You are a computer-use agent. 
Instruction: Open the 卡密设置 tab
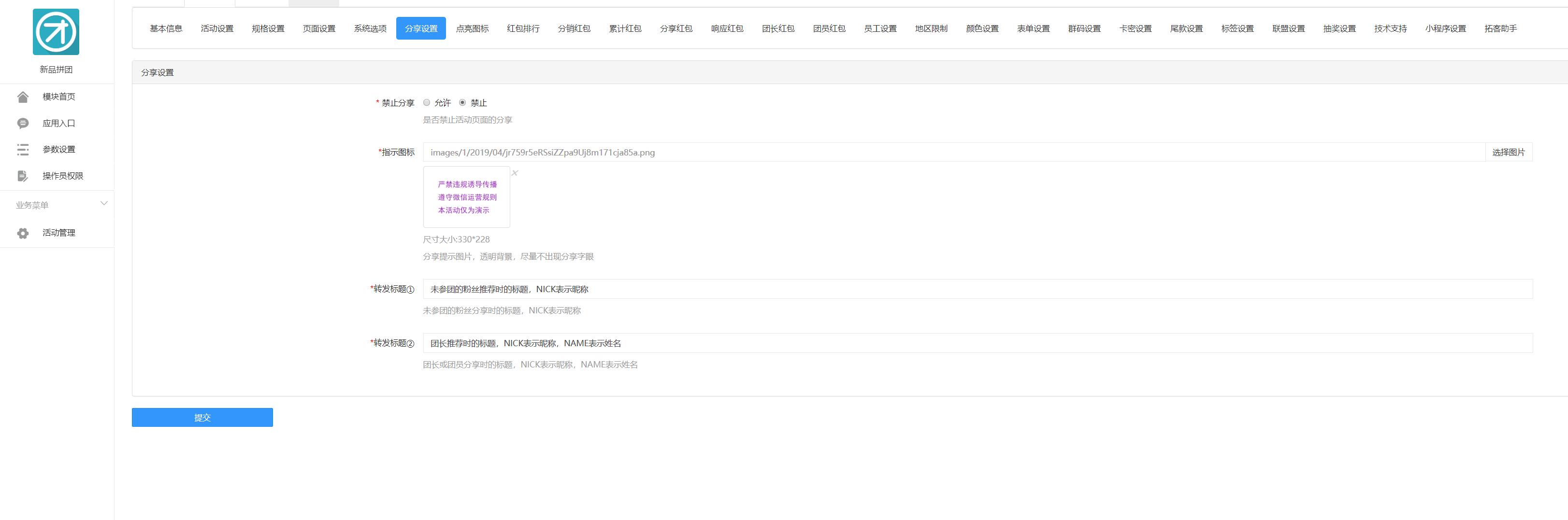(1135, 28)
